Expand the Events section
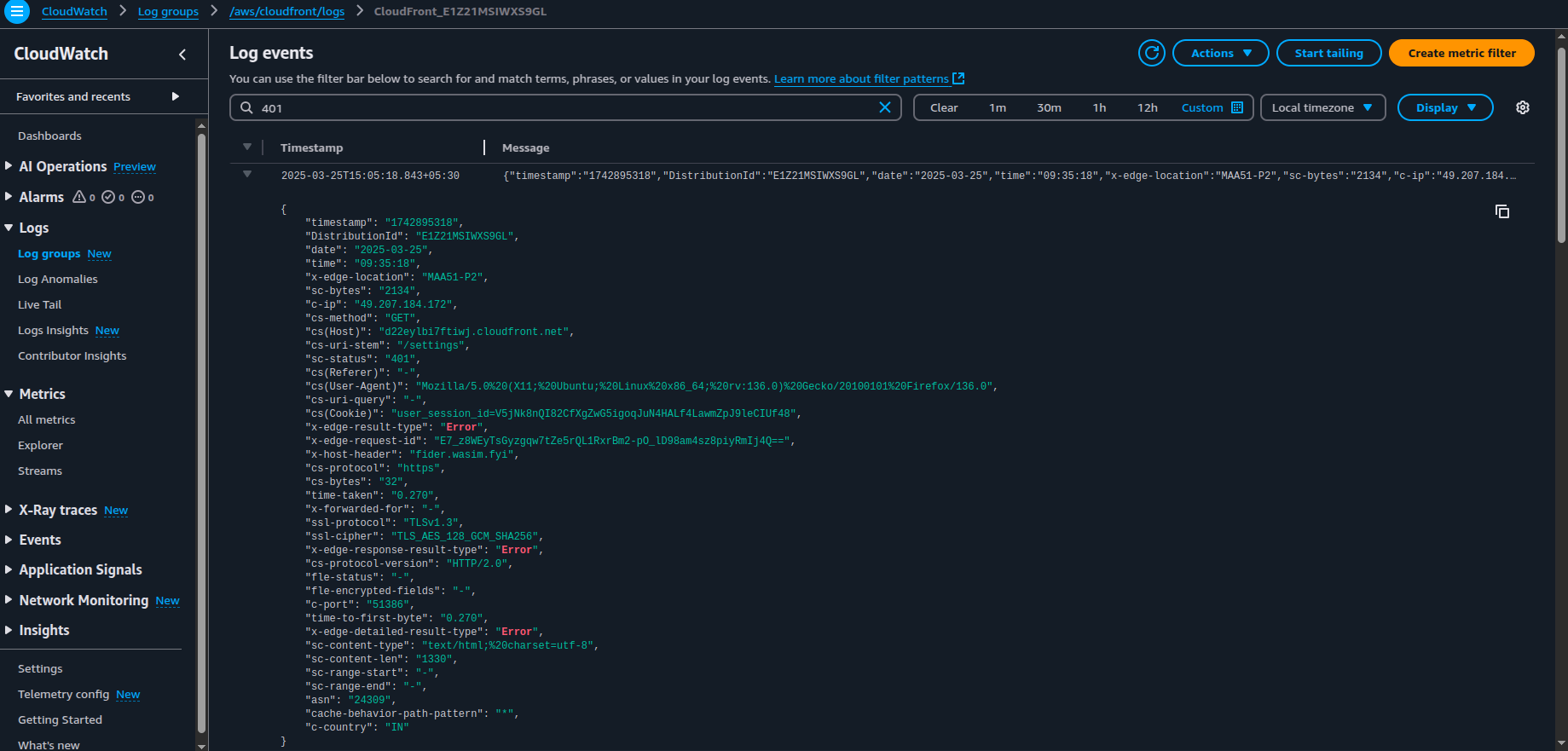1568x751 pixels. [9, 540]
